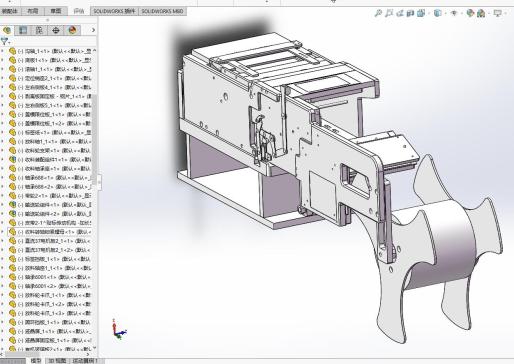Viewport: 514px width, 364px height.
Task: Open the DisplayManager color sphere tab
Action: (72, 30)
